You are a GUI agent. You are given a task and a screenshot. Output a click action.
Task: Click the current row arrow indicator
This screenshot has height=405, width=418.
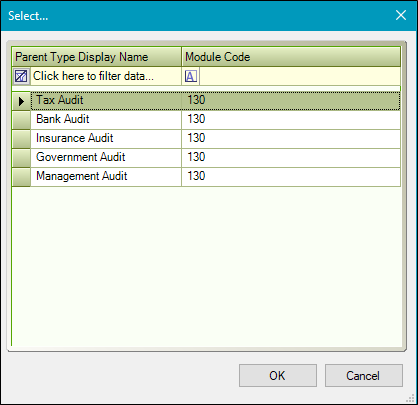point(21,101)
